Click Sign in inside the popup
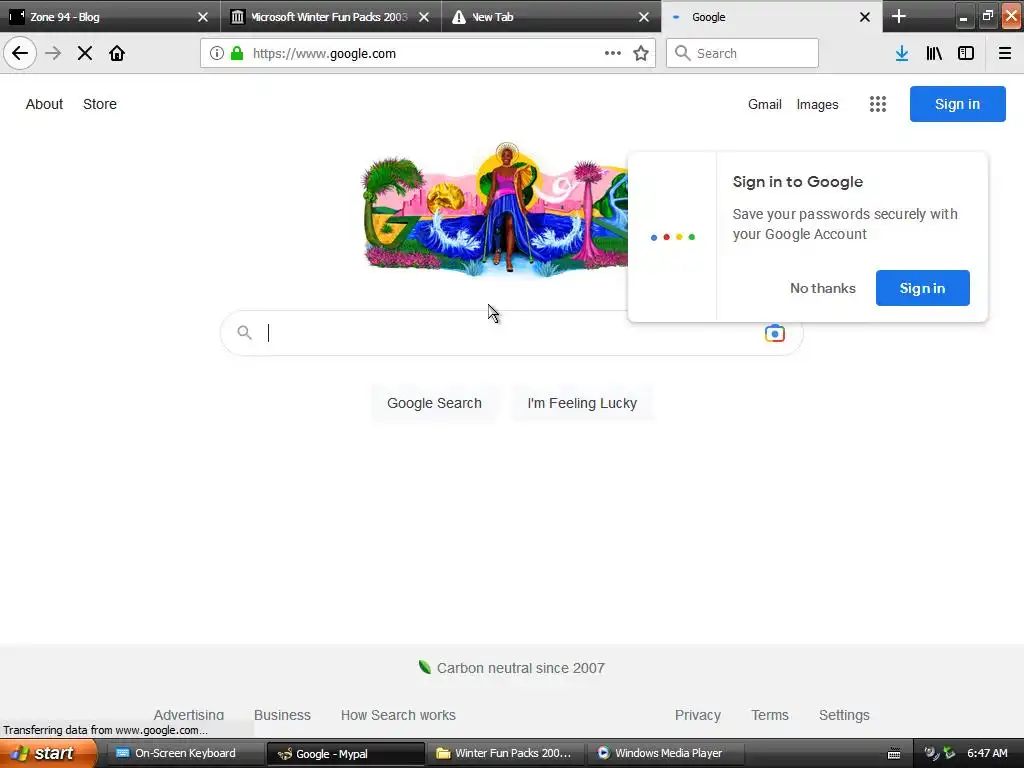This screenshot has width=1024, height=768. click(x=922, y=288)
